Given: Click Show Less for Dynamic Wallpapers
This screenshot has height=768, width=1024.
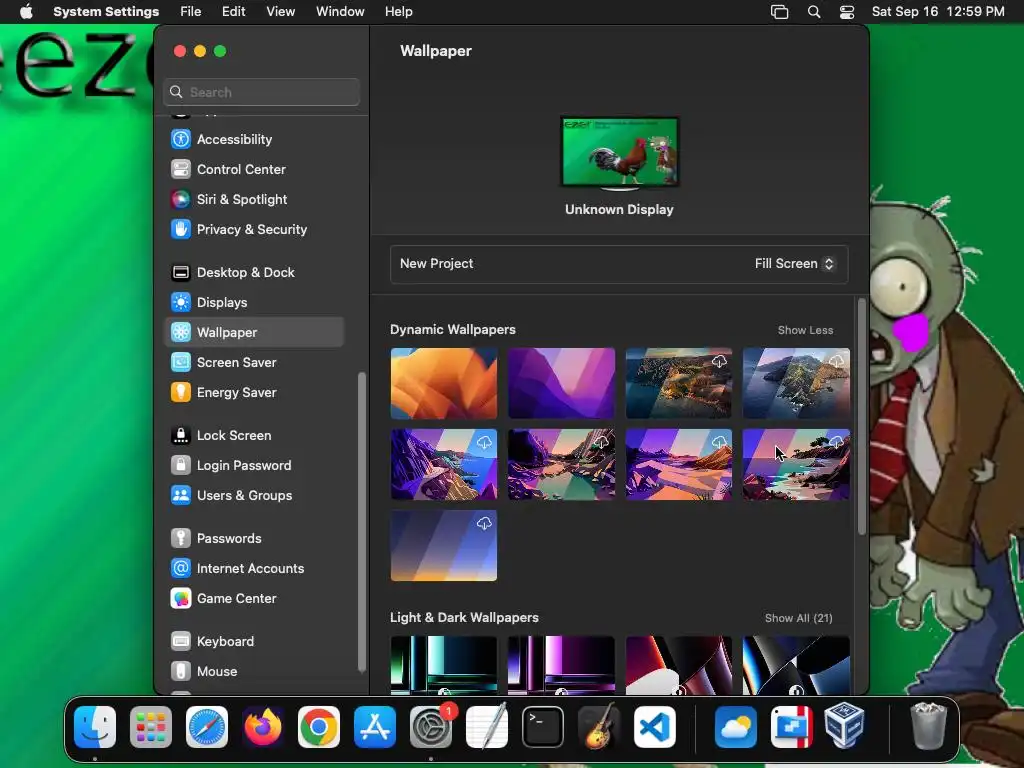Looking at the screenshot, I should [805, 330].
